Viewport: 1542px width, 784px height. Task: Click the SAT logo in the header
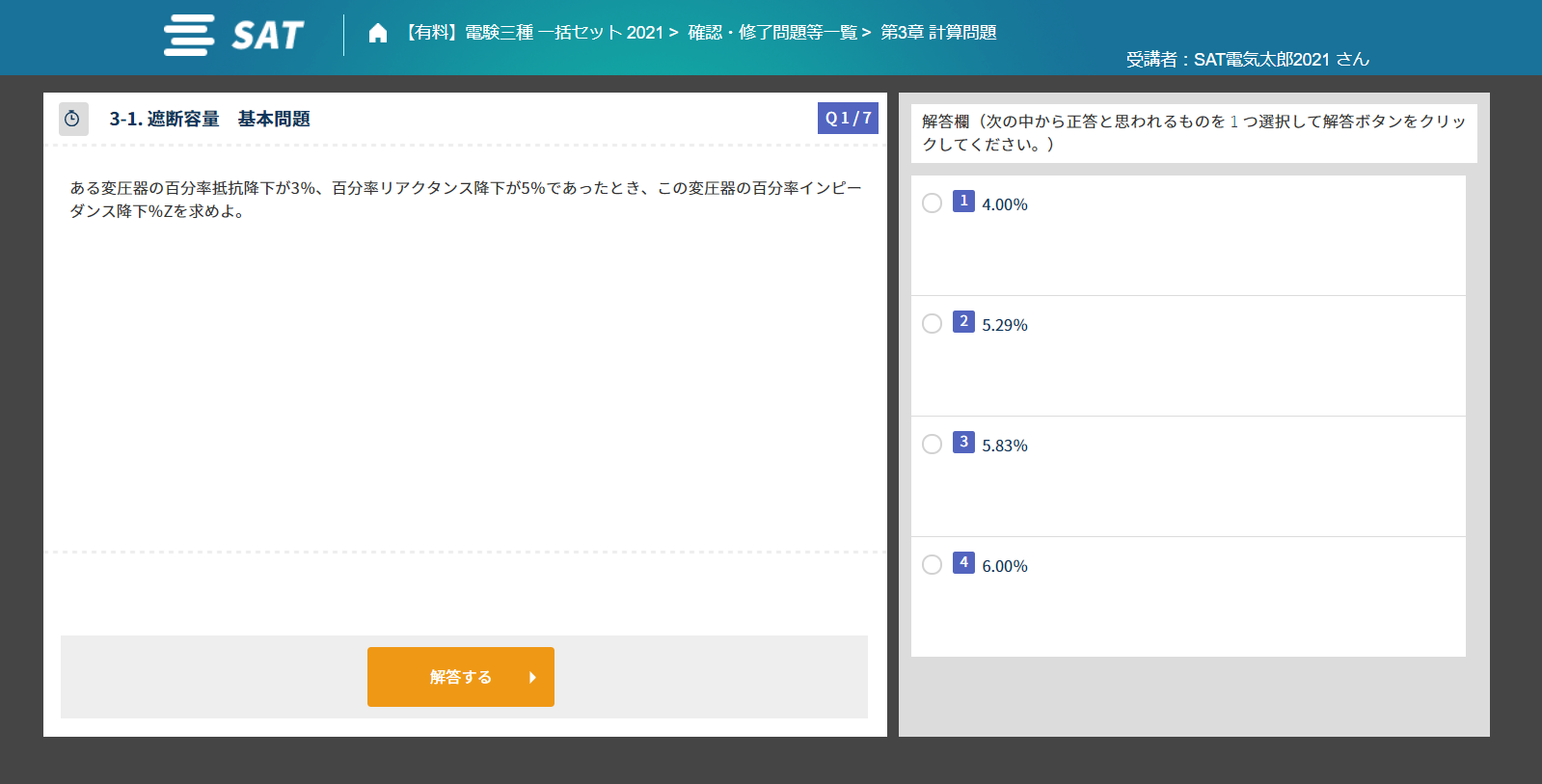pyautogui.click(x=234, y=36)
